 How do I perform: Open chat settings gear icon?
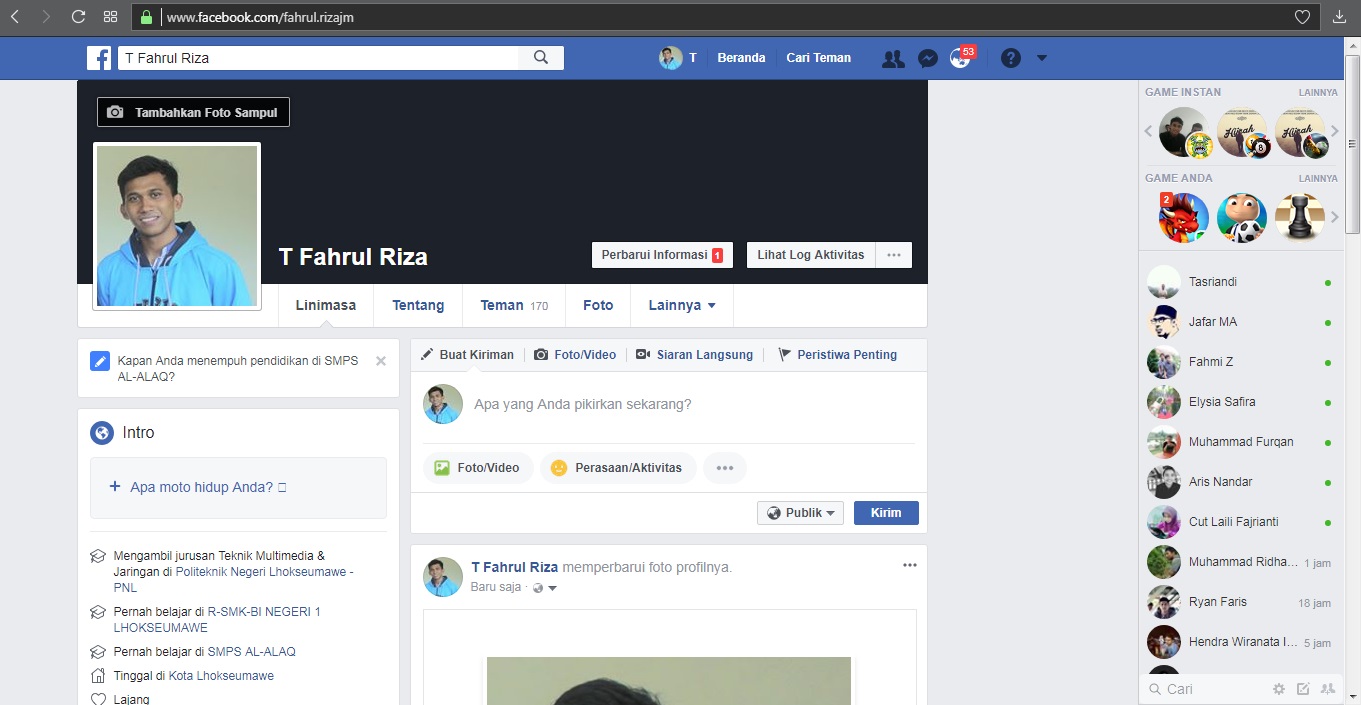(1278, 689)
